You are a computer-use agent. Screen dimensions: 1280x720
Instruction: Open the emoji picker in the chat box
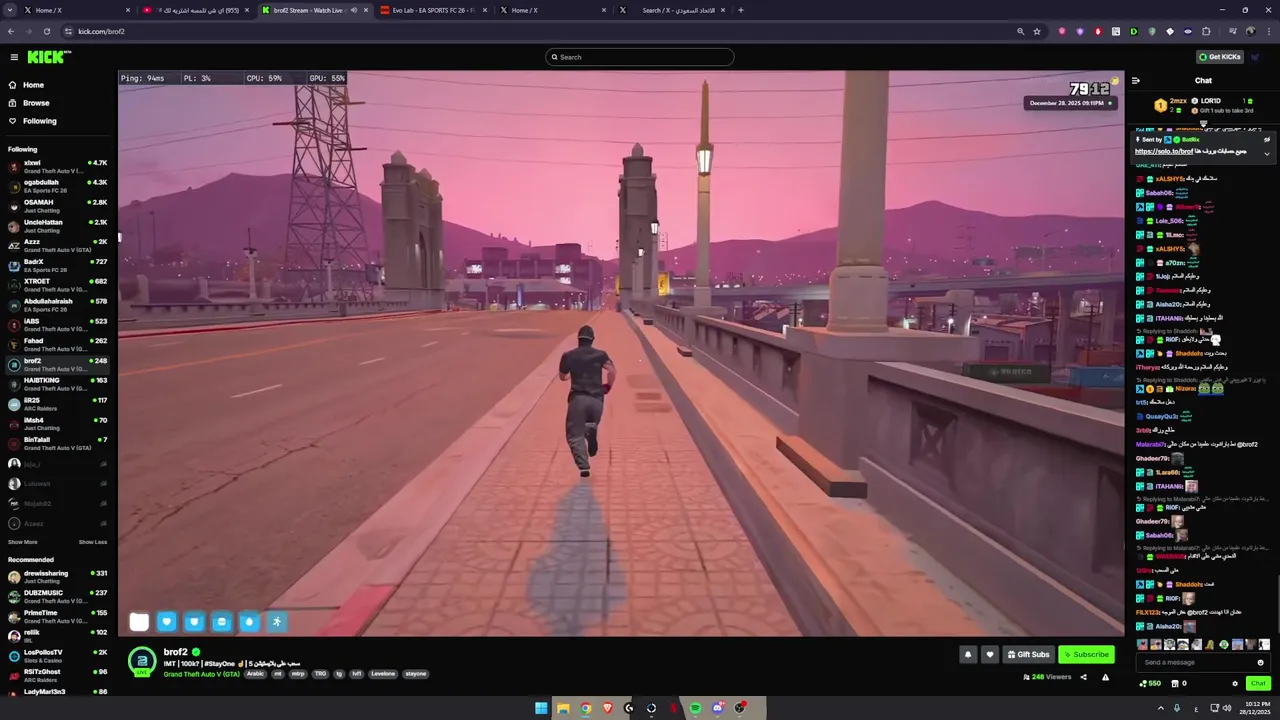(x=1260, y=662)
